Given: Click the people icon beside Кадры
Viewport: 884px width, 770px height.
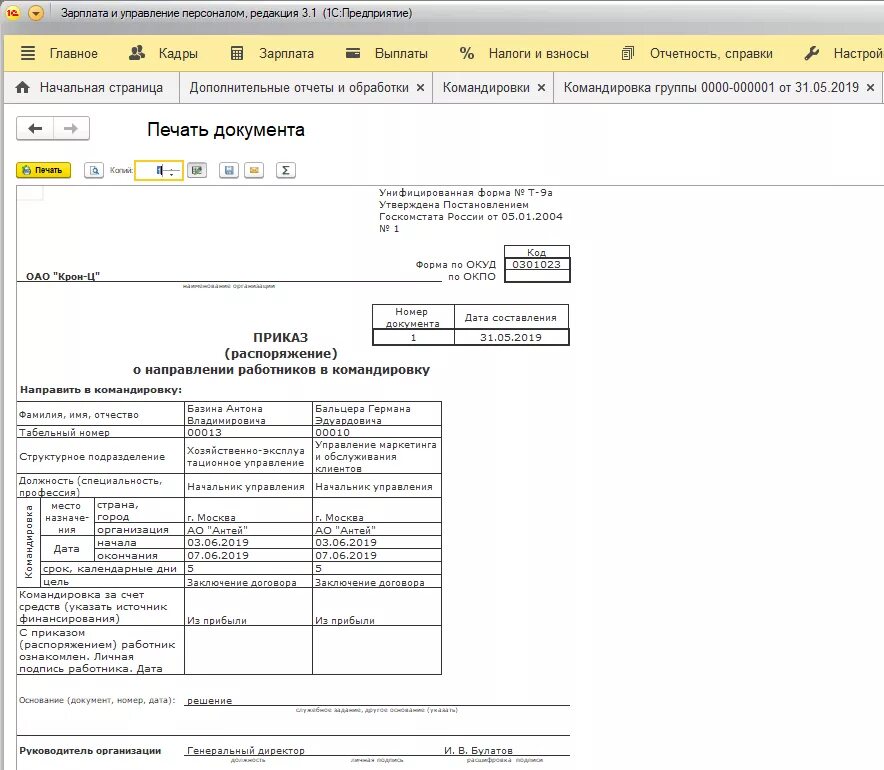Looking at the screenshot, I should click(x=137, y=53).
